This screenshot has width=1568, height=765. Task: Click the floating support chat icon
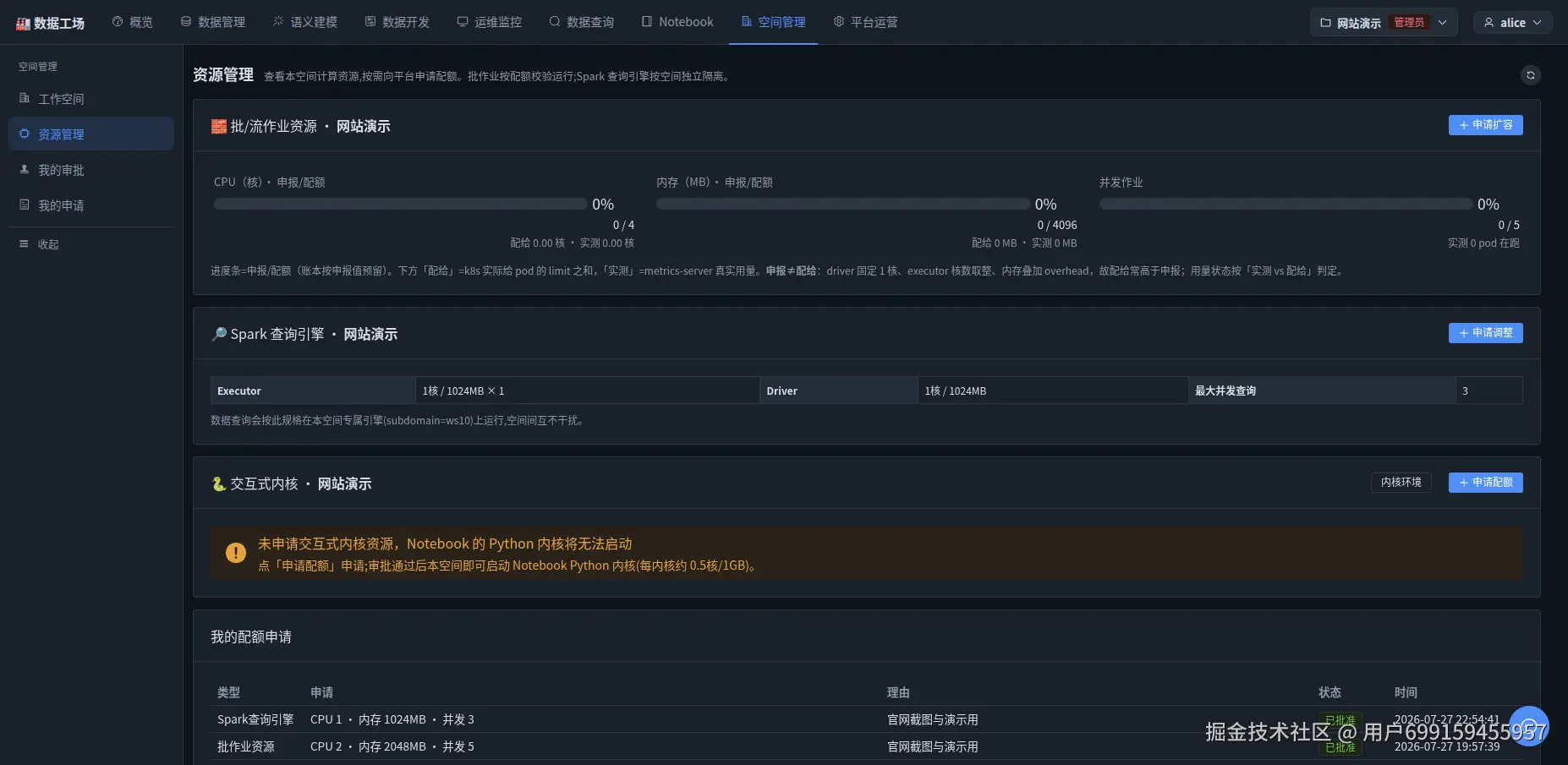[1529, 726]
